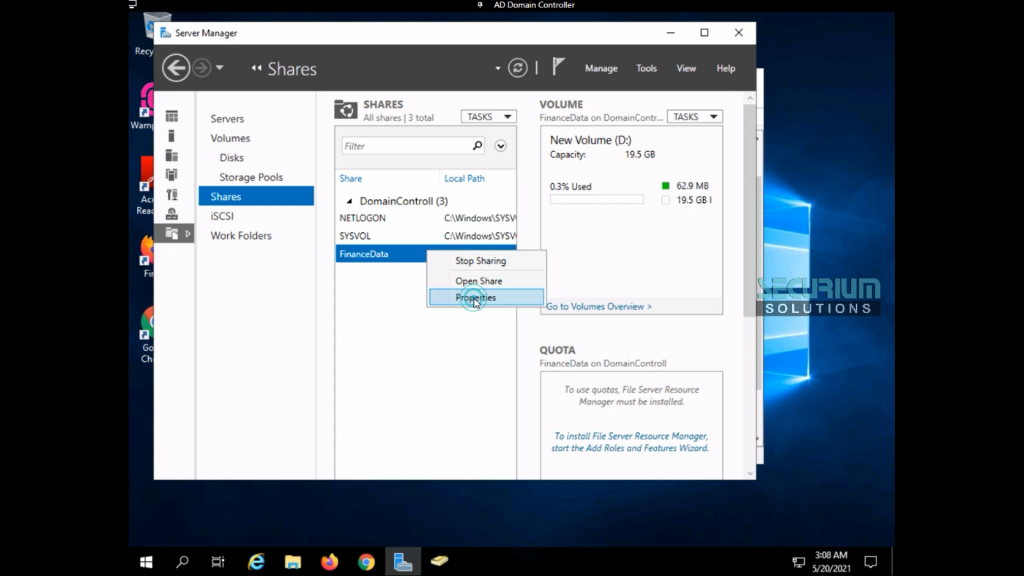Open SHARES tile TASKS dropdown
This screenshot has height=576, width=1024.
488,116
